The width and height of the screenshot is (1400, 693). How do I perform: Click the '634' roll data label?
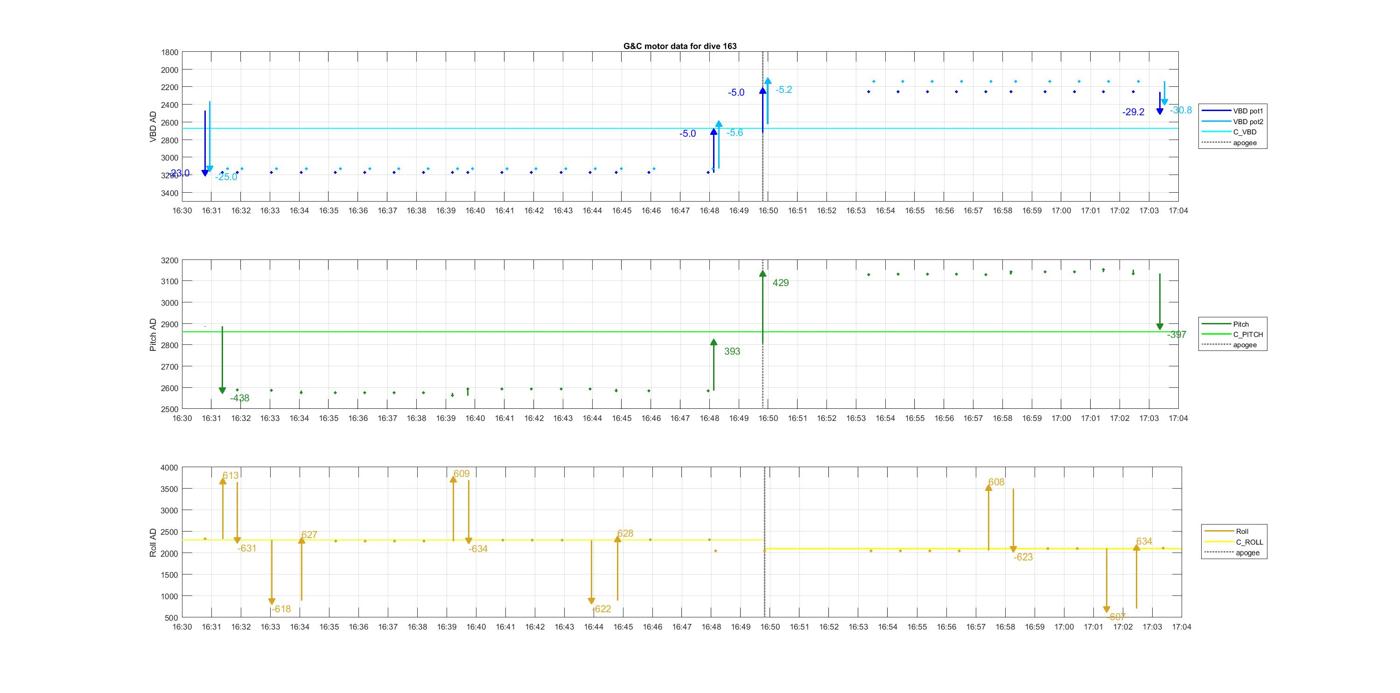(1144, 542)
